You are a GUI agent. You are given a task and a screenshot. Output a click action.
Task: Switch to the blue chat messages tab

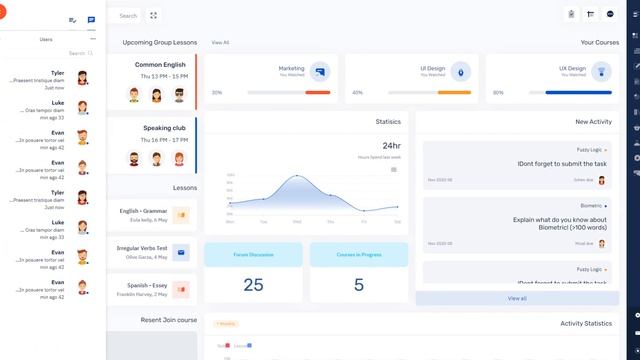(91, 20)
